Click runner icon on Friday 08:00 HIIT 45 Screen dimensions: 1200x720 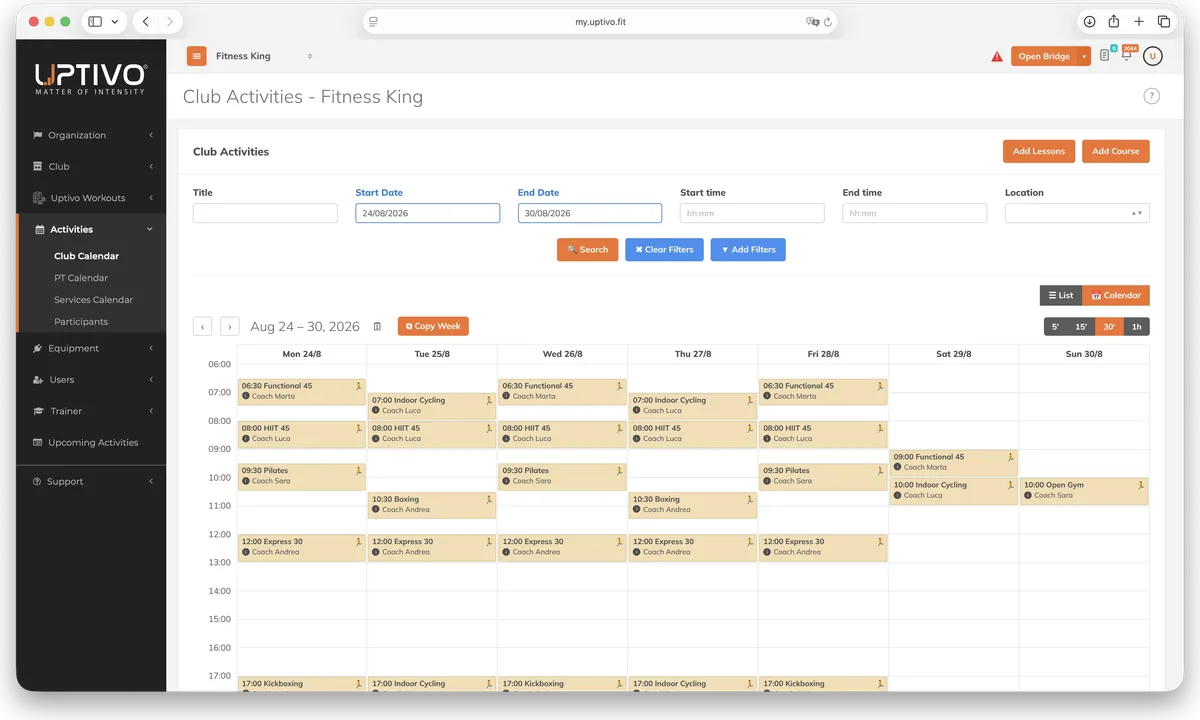pos(880,427)
